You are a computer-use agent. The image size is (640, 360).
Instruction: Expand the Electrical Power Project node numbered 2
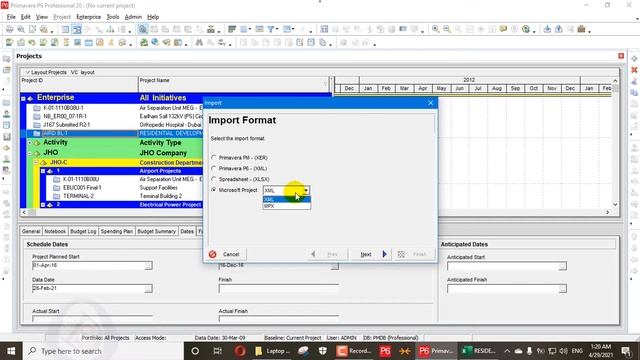click(43, 204)
